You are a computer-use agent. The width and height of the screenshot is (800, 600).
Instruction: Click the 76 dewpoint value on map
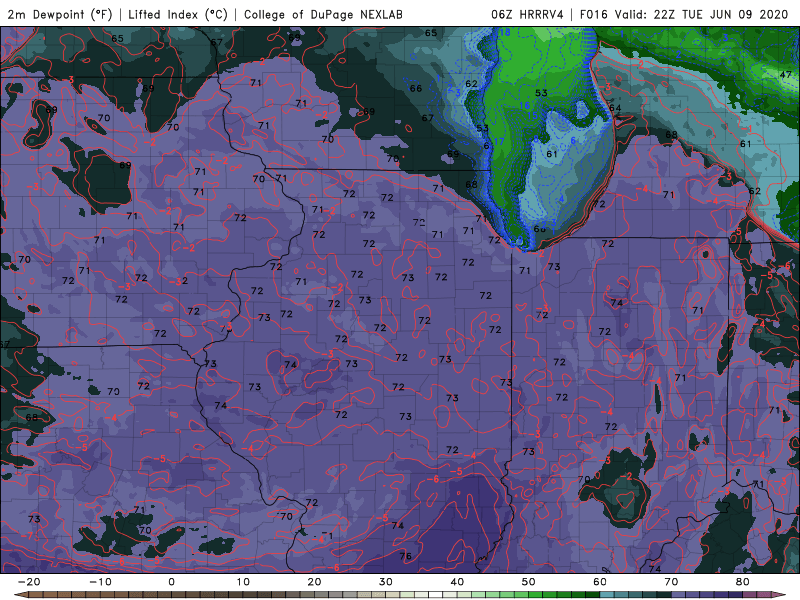406,556
